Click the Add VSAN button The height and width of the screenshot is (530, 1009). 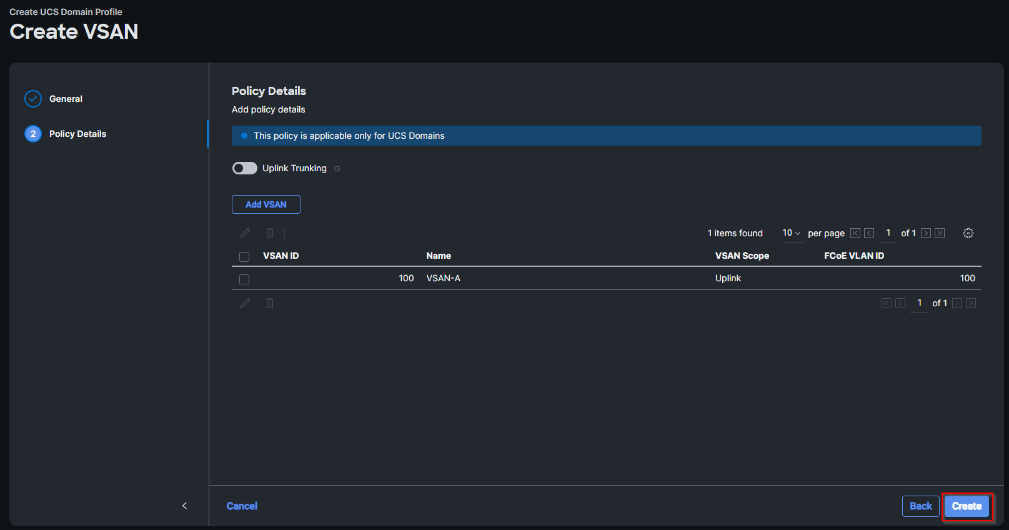click(x=266, y=204)
